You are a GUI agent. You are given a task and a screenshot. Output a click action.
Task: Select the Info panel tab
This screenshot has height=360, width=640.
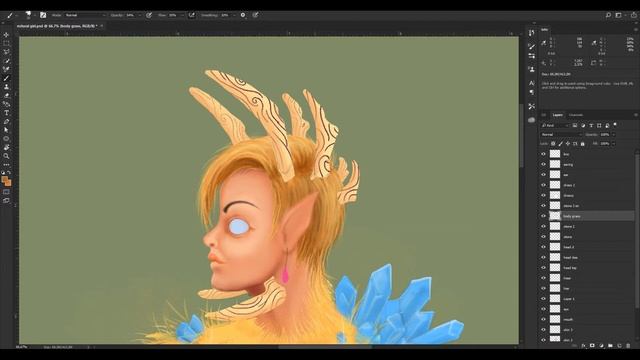tap(544, 30)
